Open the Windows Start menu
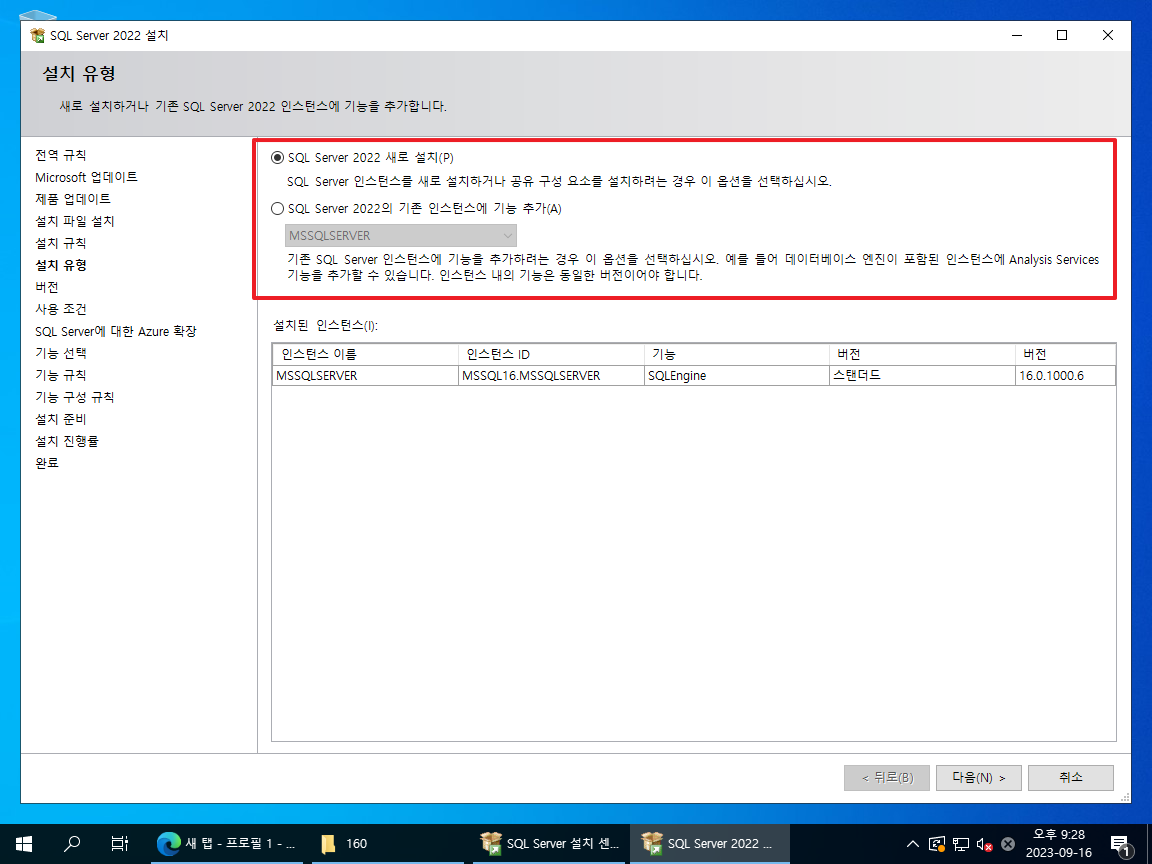Viewport: 1152px width, 864px height. (24, 843)
